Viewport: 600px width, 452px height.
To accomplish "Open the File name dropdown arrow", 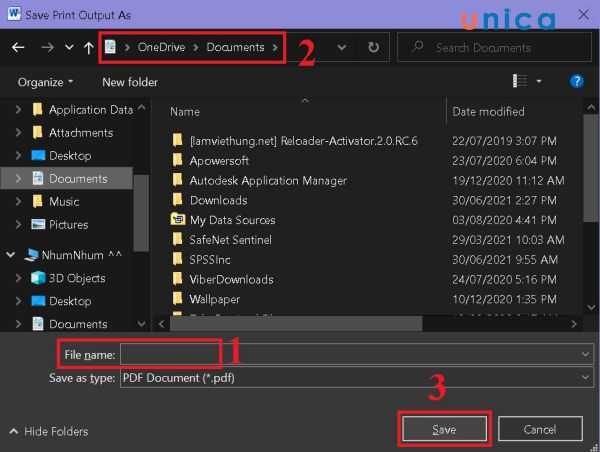I will pos(585,355).
